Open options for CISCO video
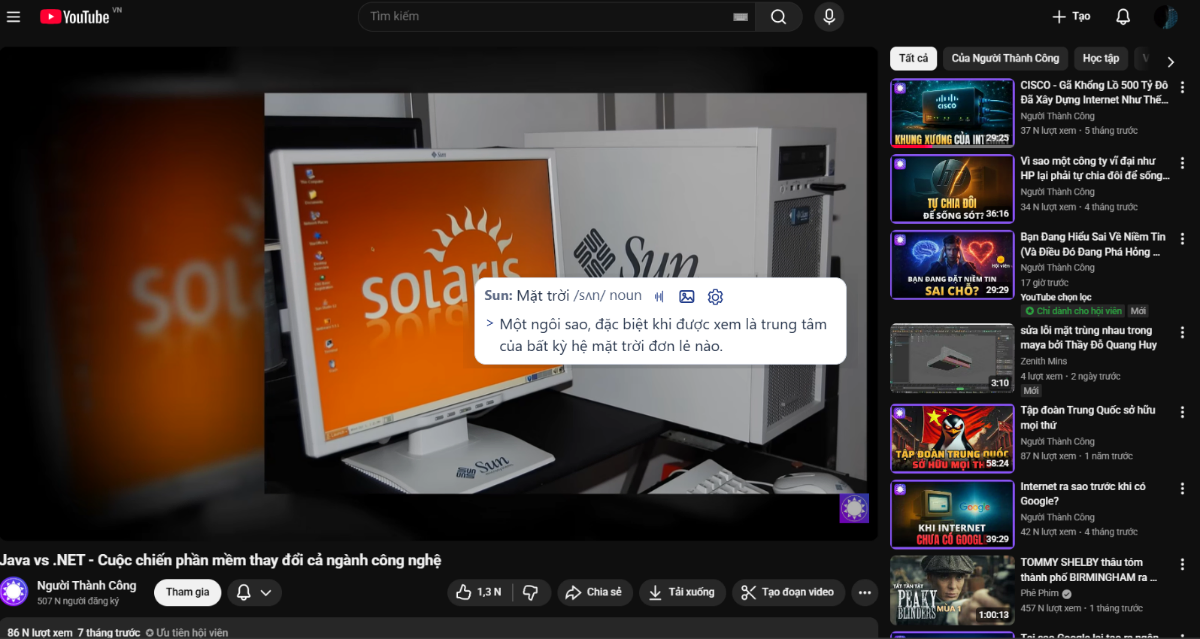The image size is (1200, 639). pos(1182,88)
